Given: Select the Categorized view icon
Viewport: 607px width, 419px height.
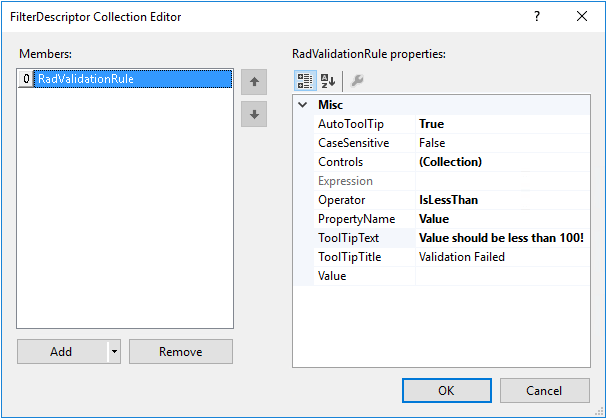Looking at the screenshot, I should pyautogui.click(x=305, y=81).
